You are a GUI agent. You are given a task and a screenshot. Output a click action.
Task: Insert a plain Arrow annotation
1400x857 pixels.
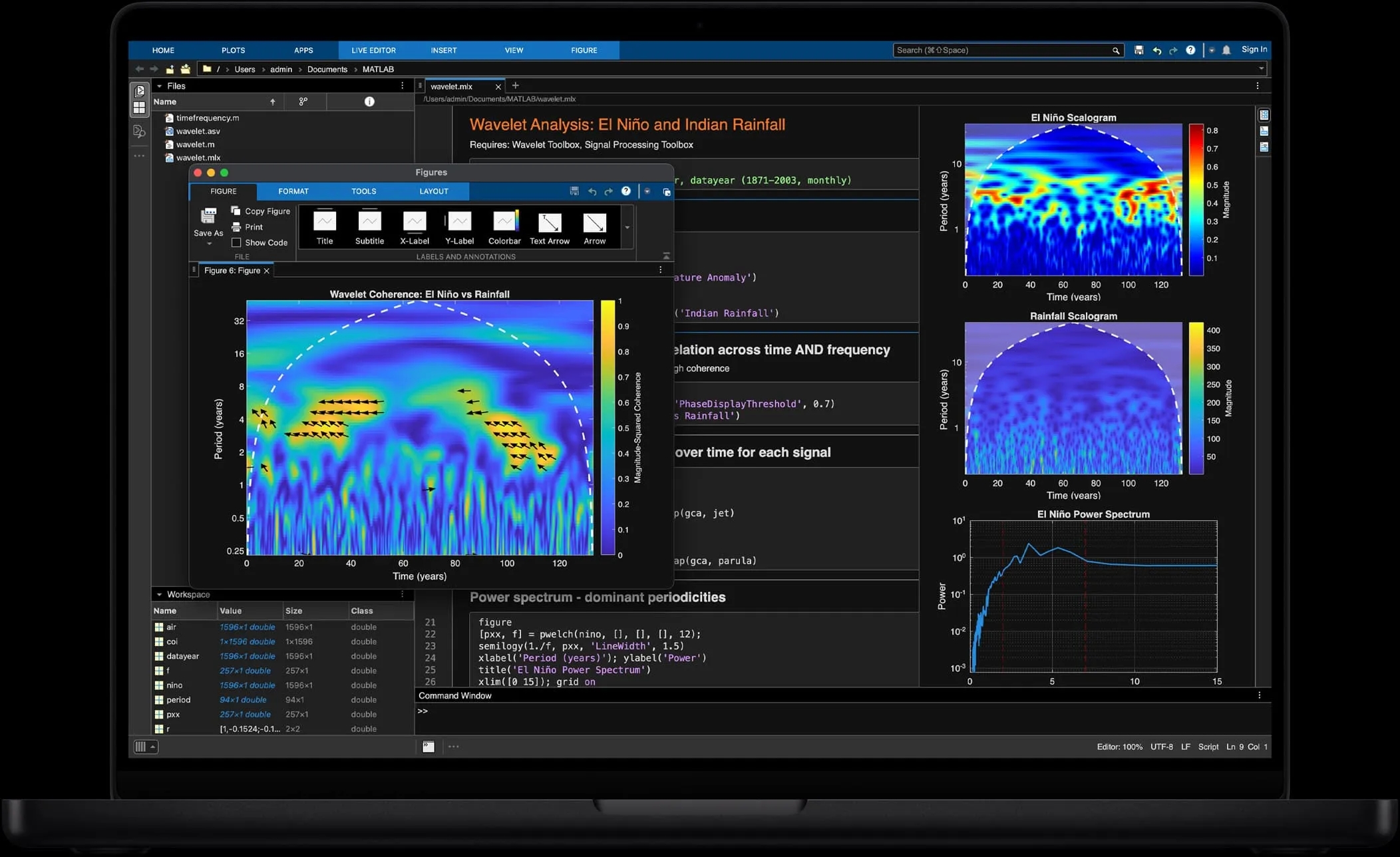(x=594, y=226)
